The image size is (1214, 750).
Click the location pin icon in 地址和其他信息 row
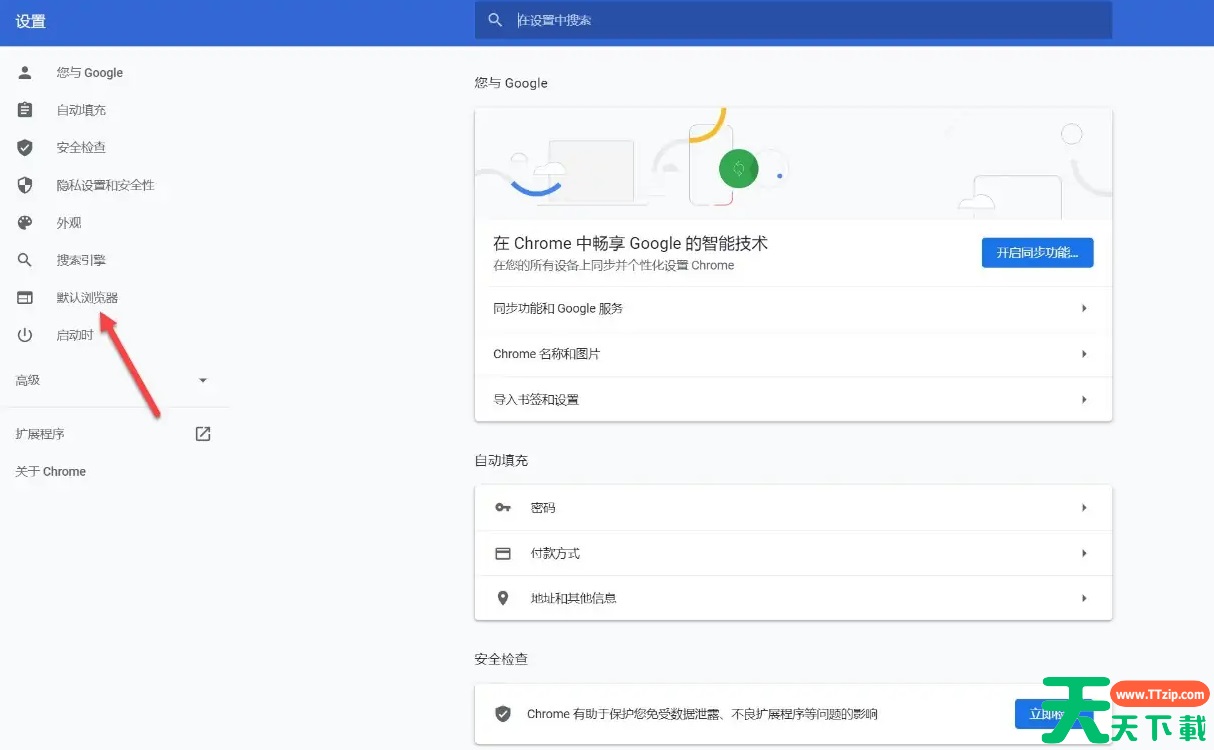(503, 598)
